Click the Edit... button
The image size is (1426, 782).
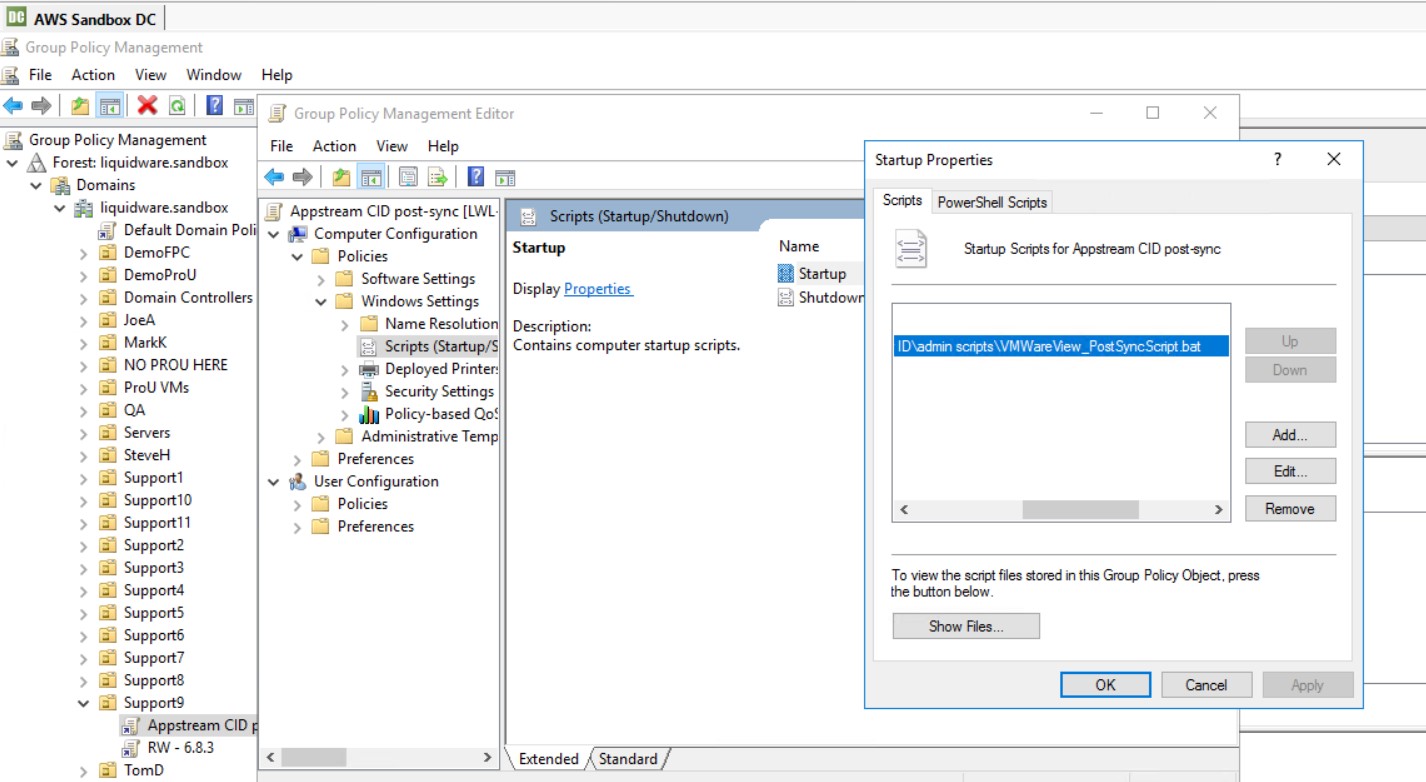pos(1290,472)
